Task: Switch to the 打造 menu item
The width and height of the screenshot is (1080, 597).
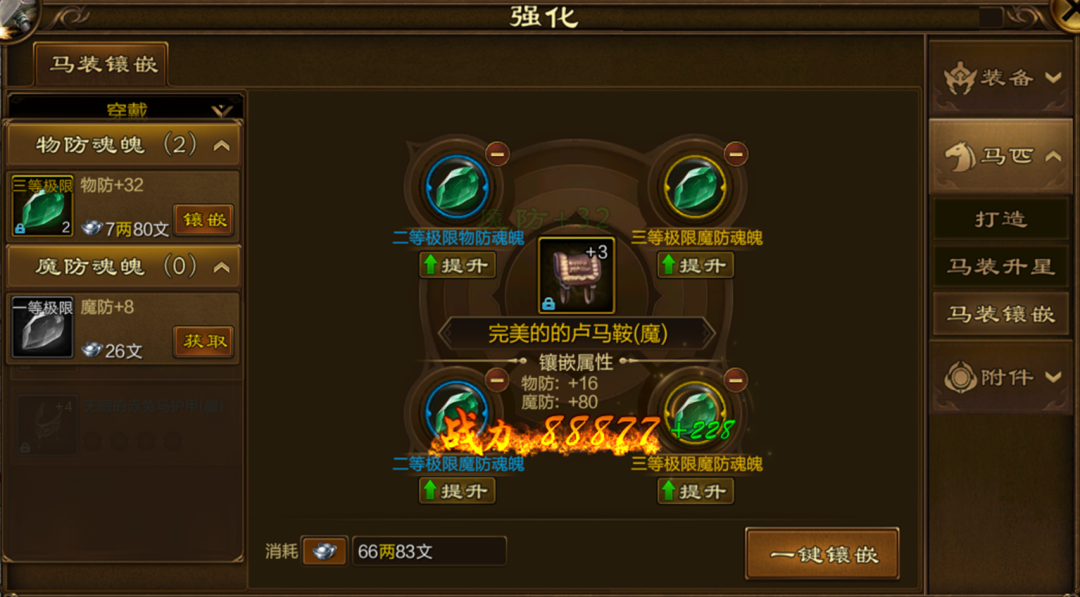Action: (1001, 219)
